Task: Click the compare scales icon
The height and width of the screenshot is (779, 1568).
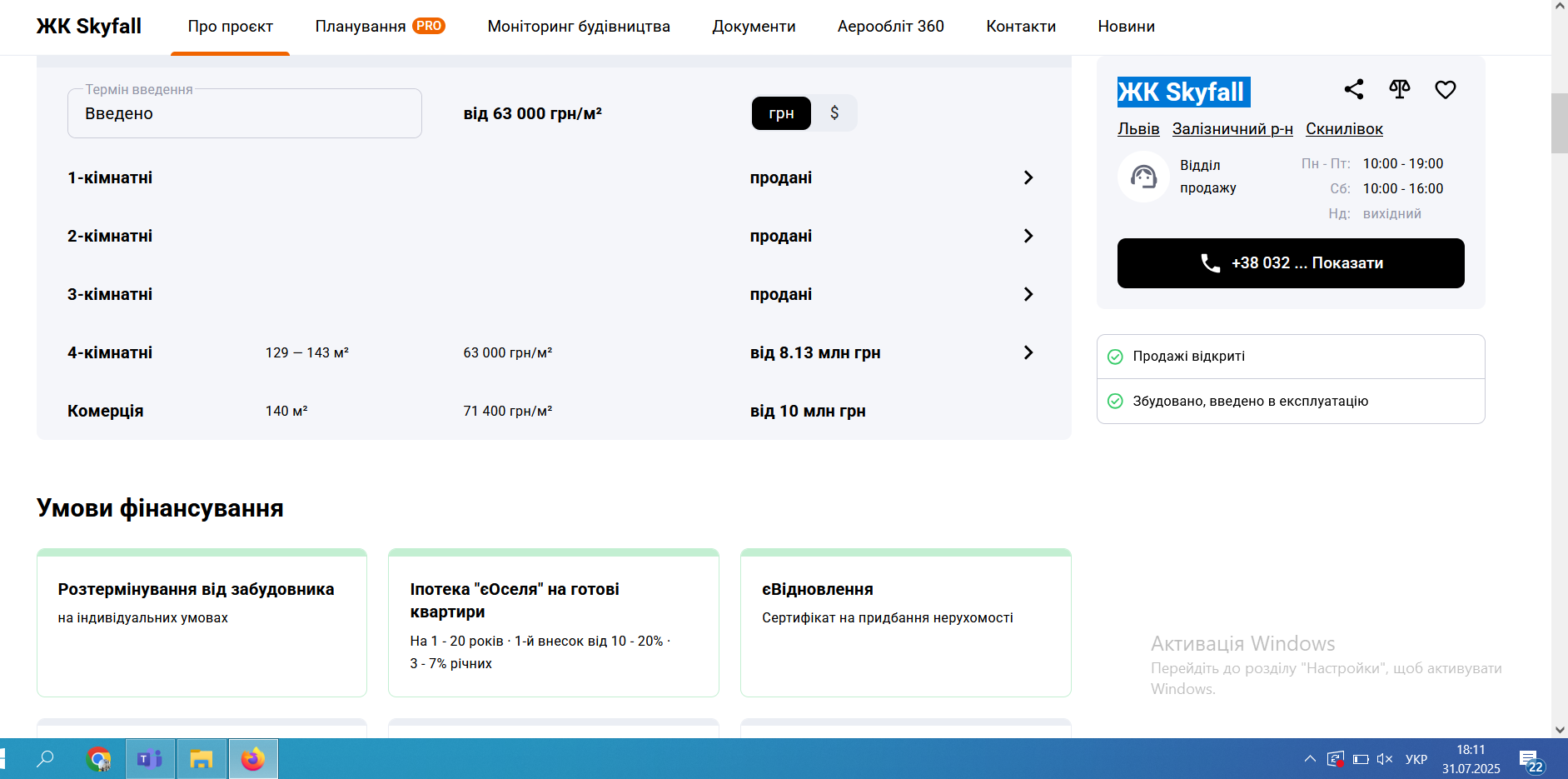Action: [1400, 89]
